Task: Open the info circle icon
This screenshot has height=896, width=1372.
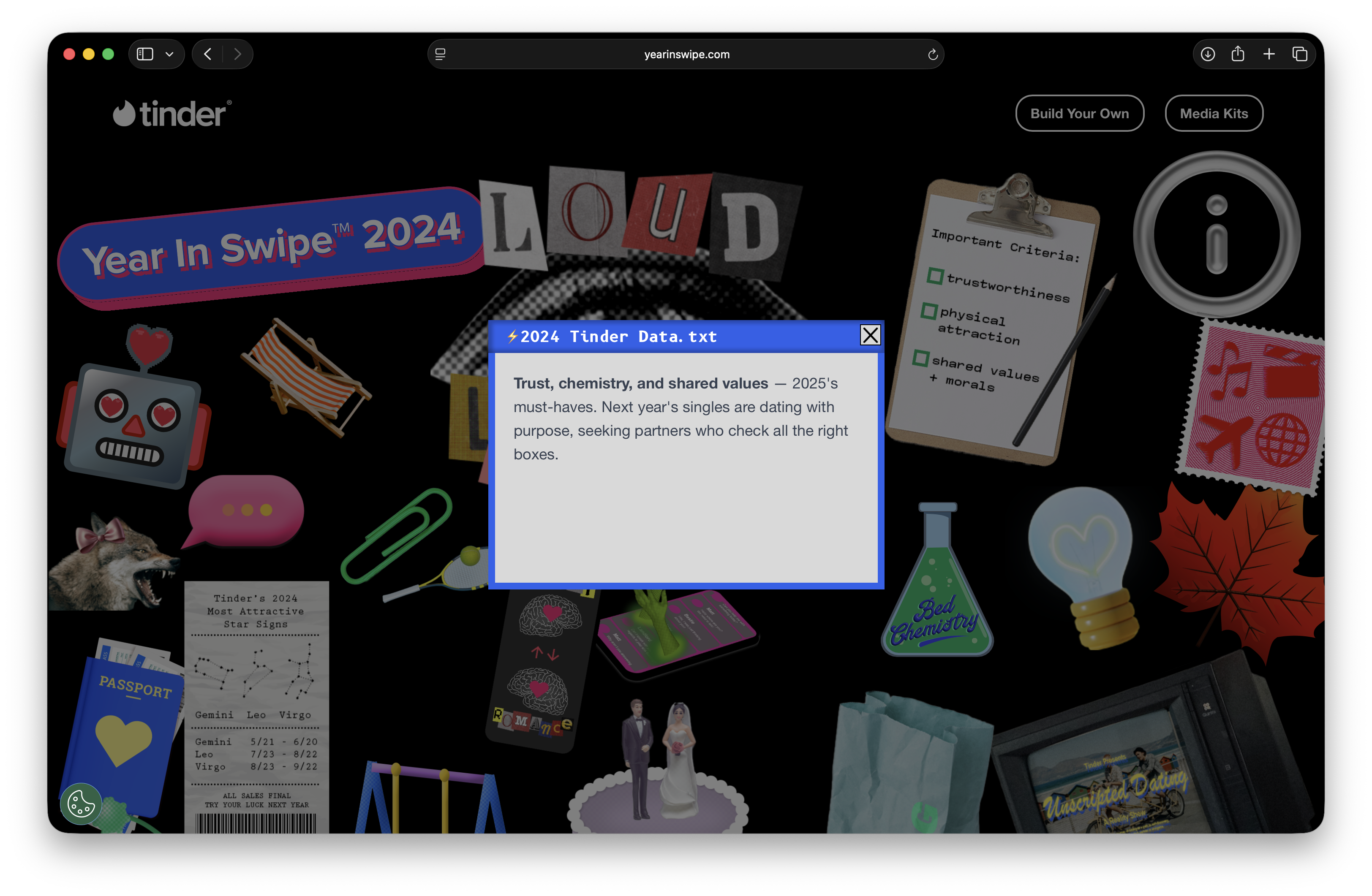Action: [x=1217, y=234]
